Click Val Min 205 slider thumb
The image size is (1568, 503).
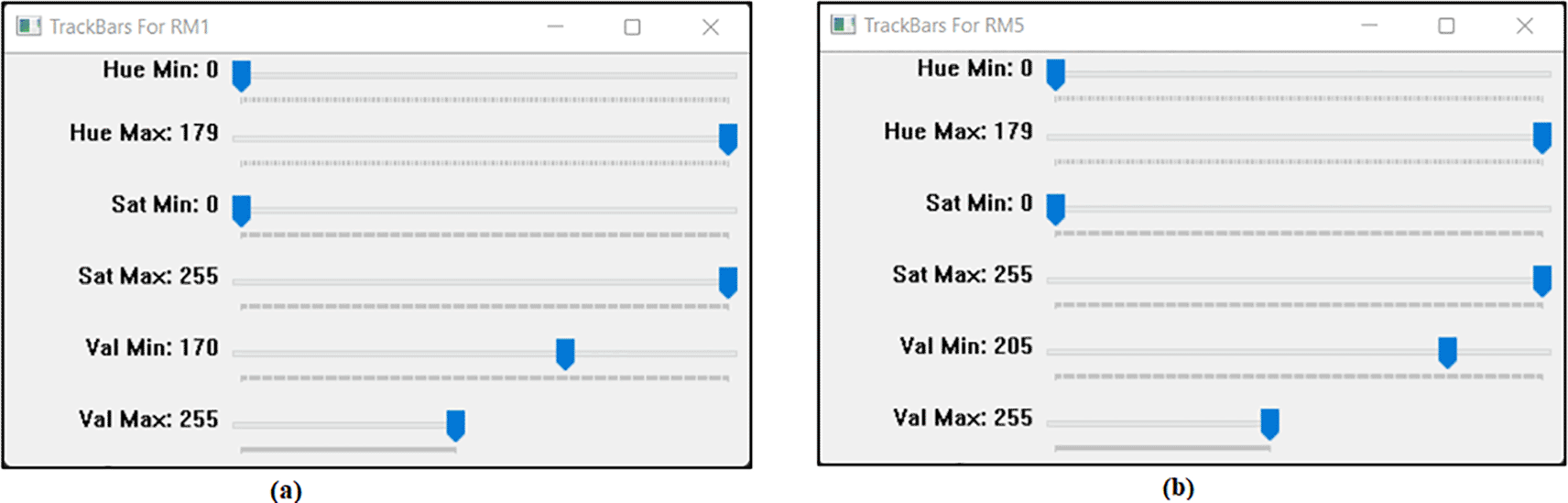point(1447,352)
